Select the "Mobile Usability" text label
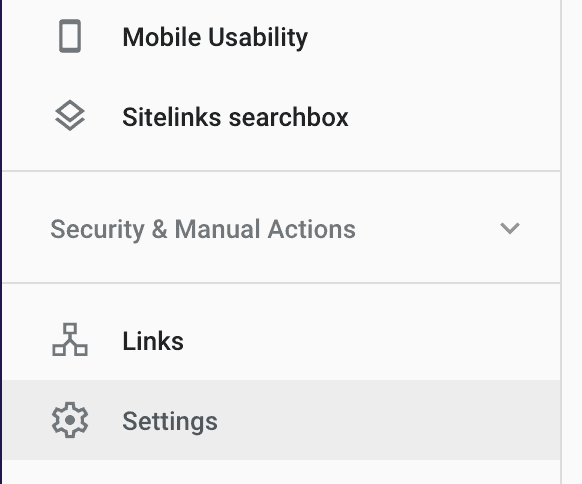This screenshot has width=582, height=484. [215, 37]
